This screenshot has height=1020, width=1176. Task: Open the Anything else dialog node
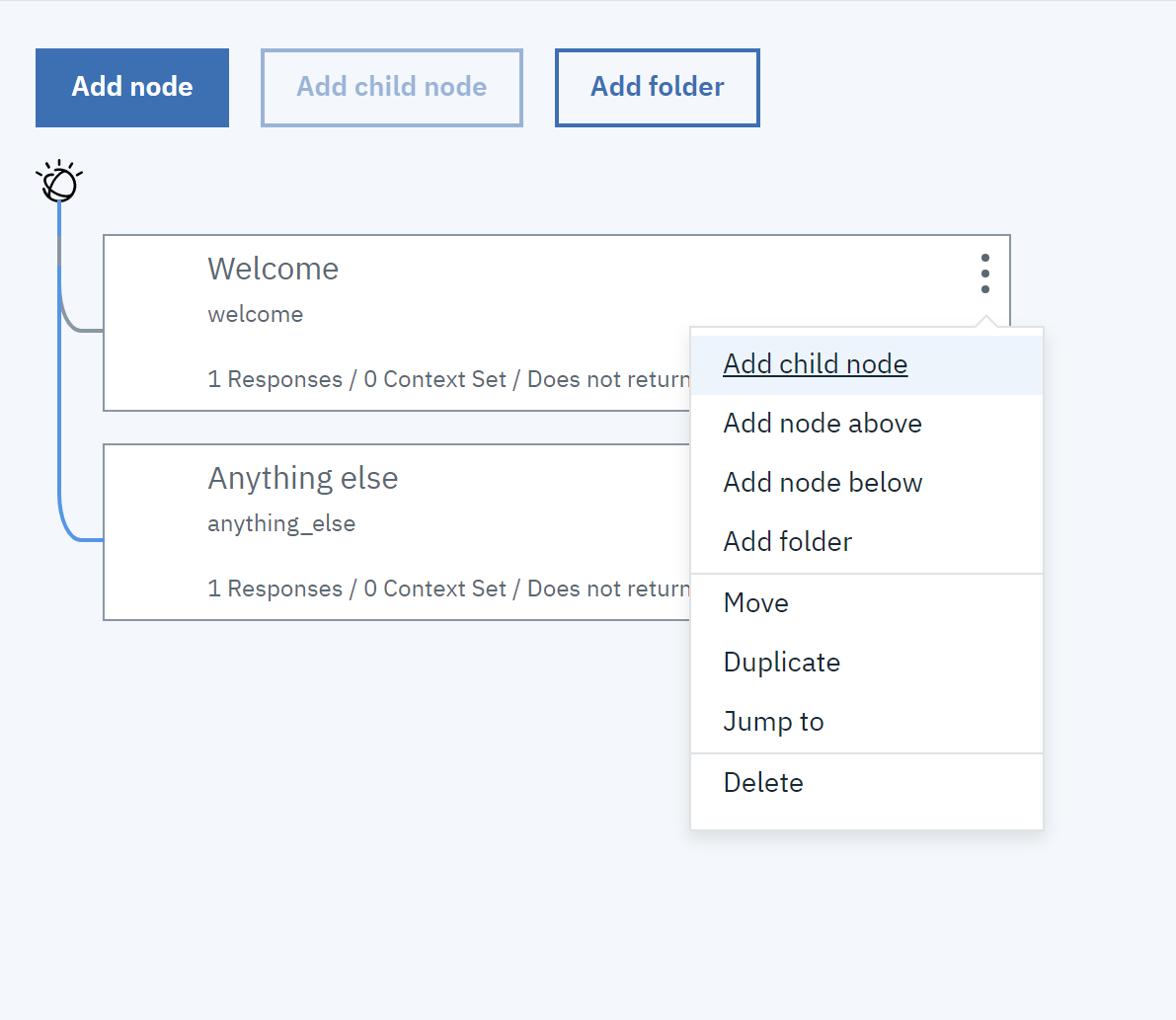click(398, 532)
